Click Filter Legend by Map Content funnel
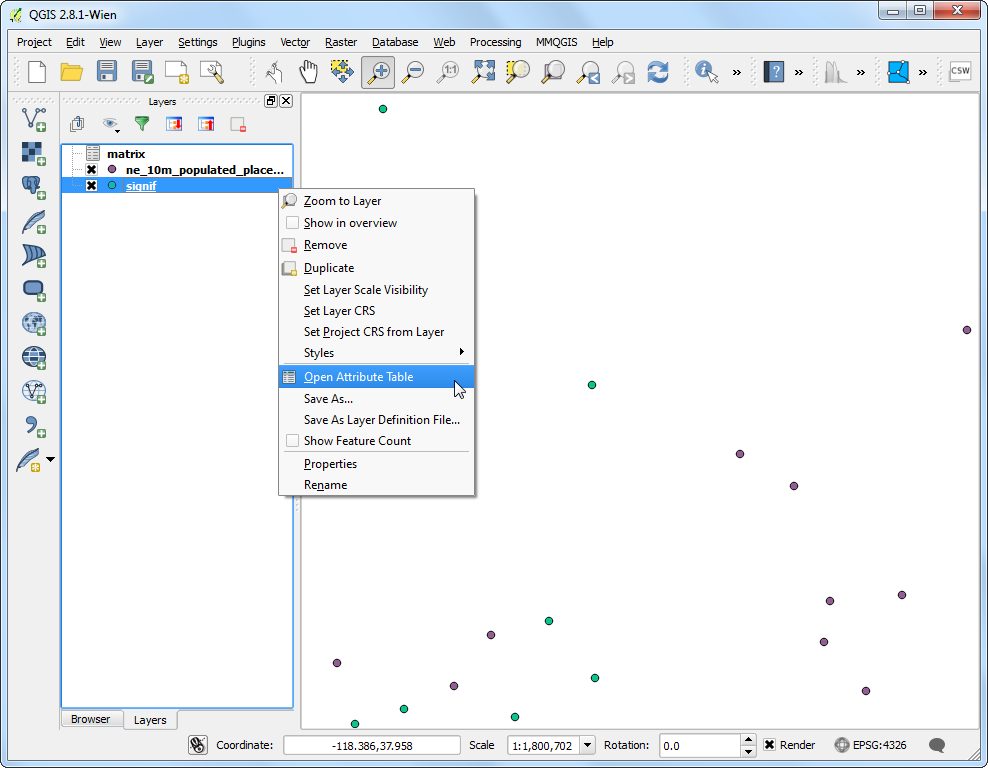 tap(142, 123)
